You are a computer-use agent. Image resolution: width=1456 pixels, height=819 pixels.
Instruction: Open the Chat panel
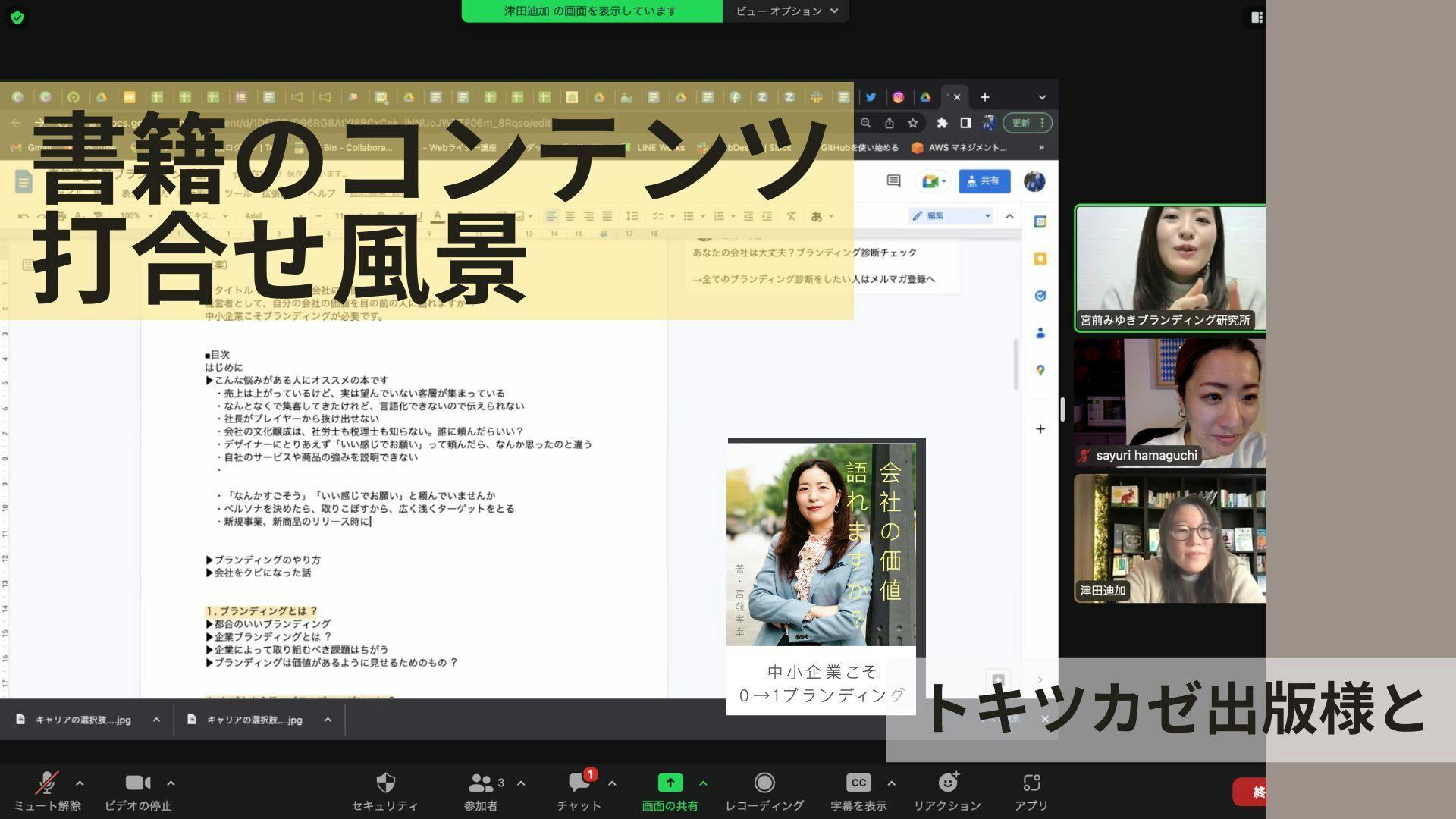click(579, 783)
